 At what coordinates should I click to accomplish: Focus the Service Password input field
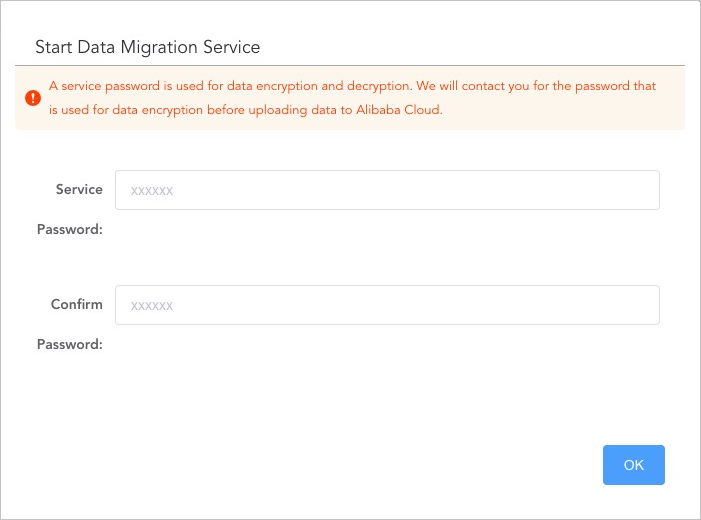point(387,190)
